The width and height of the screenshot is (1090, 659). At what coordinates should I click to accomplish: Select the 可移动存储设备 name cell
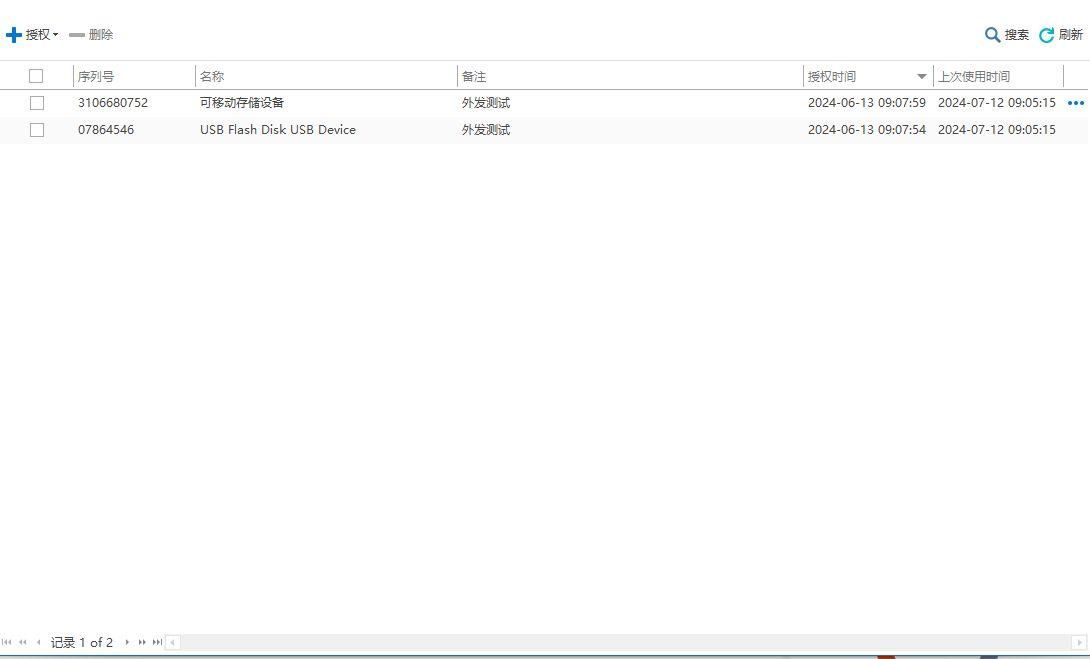tap(242, 103)
